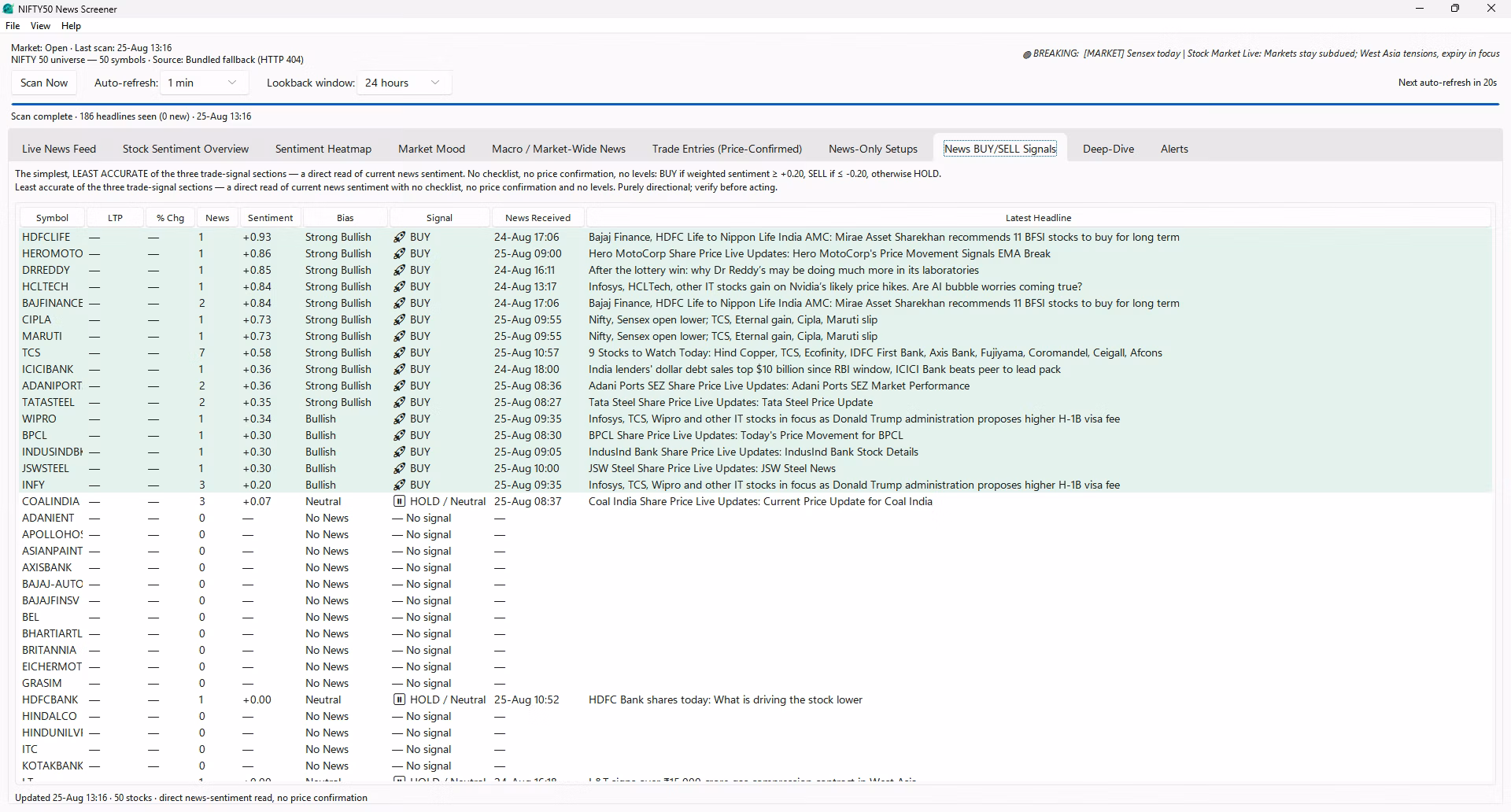Viewport: 1511px width, 812px height.
Task: Click 9 Stocks to Watch Today headline
Action: pos(875,352)
